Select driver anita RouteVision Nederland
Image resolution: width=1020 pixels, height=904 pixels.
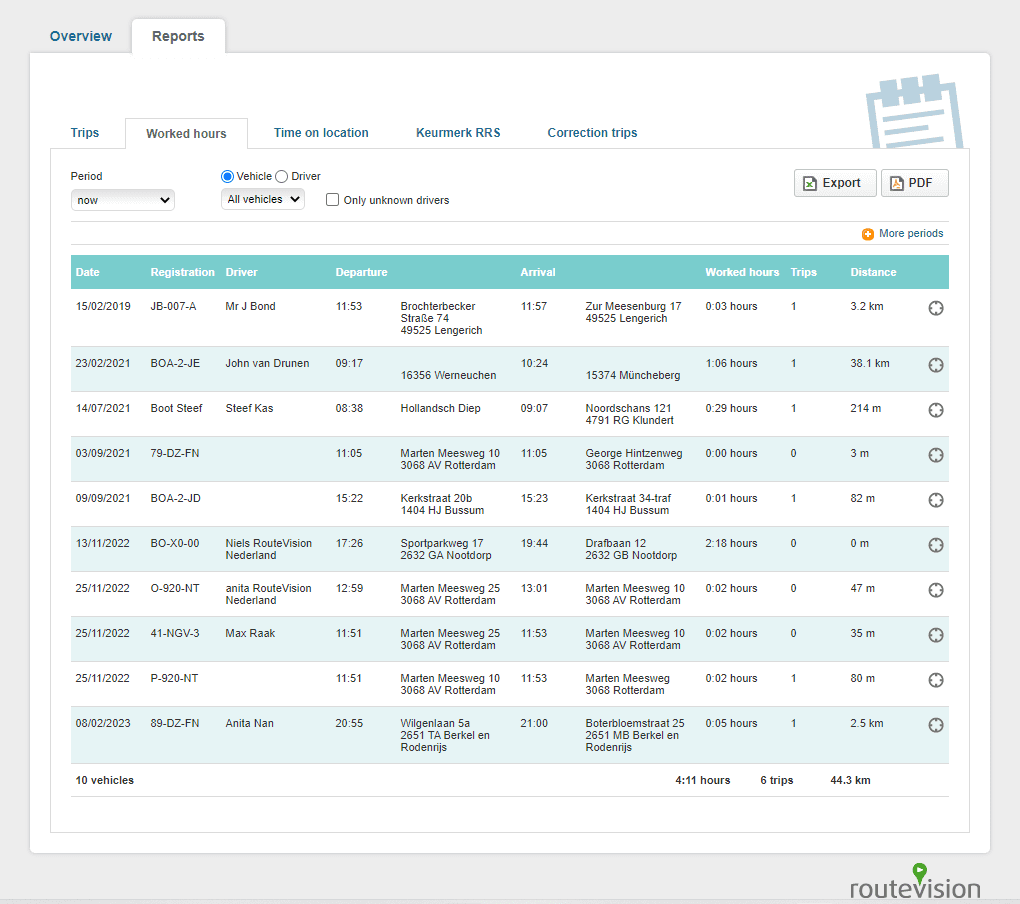268,594
